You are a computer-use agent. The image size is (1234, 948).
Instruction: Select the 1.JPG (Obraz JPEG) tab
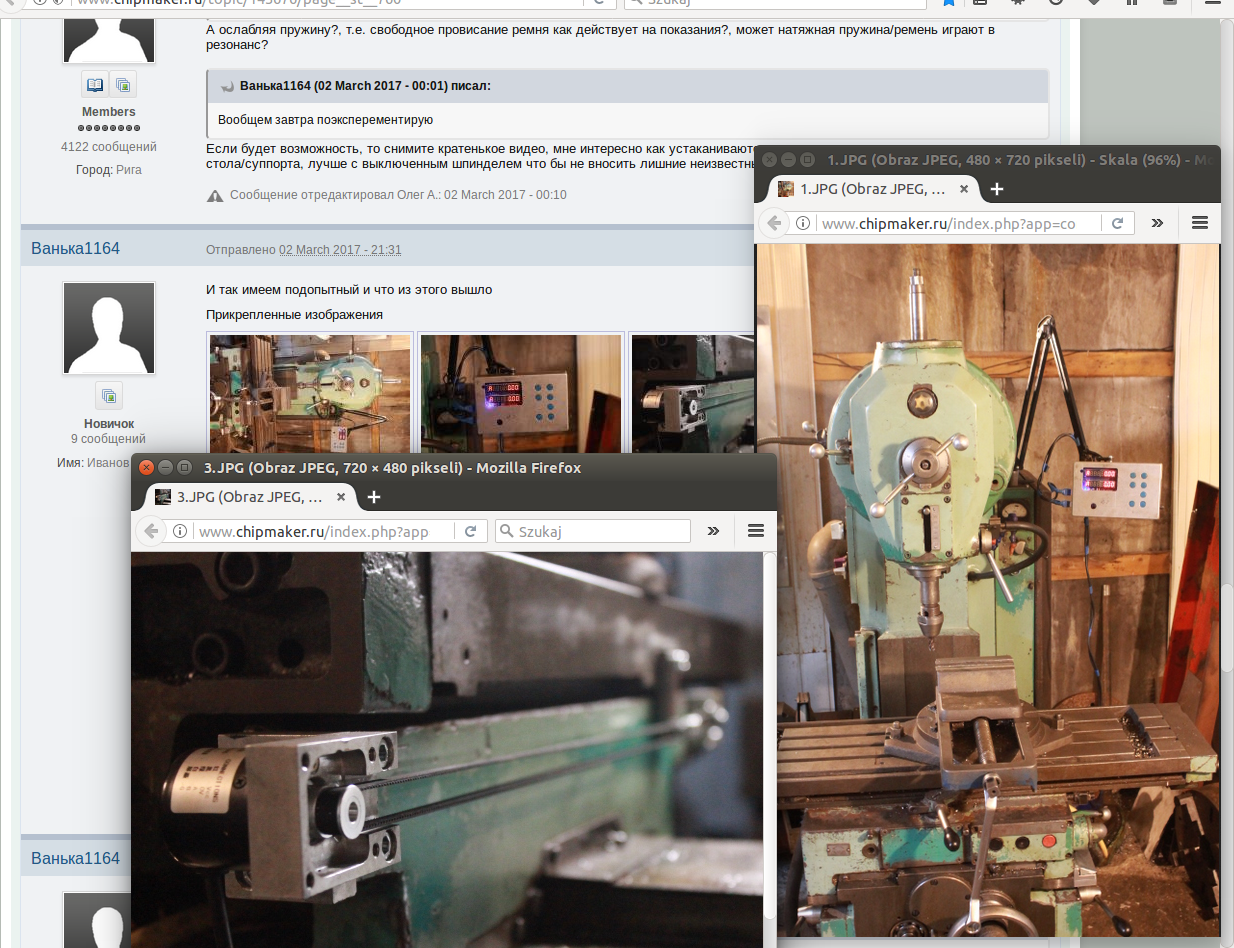point(874,189)
